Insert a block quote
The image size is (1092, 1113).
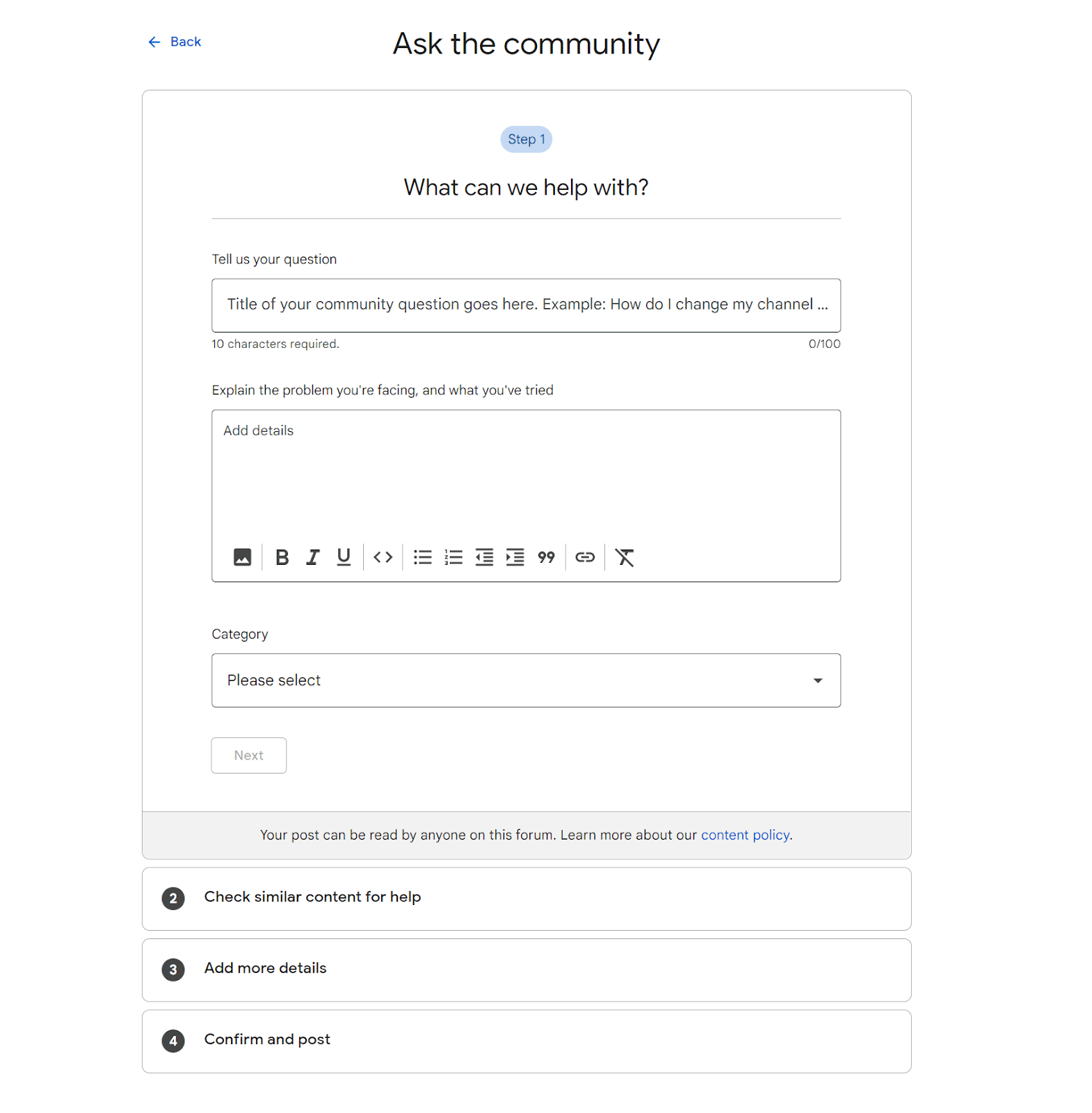pyautogui.click(x=546, y=557)
